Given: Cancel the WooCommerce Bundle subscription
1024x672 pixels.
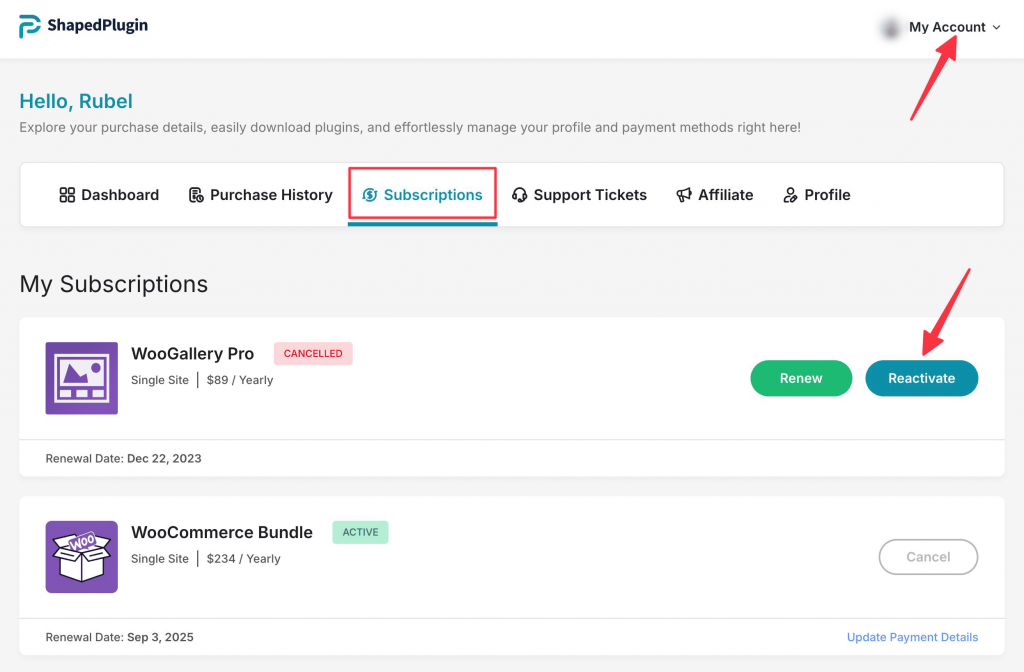Looking at the screenshot, I should [x=928, y=557].
